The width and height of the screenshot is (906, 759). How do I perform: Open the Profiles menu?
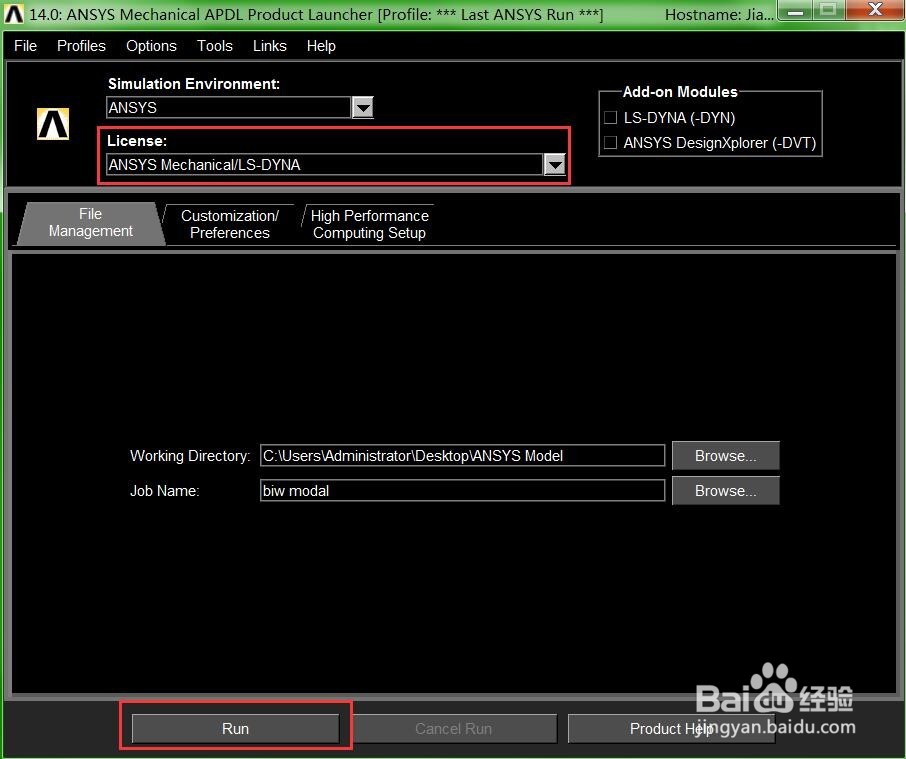coord(81,46)
